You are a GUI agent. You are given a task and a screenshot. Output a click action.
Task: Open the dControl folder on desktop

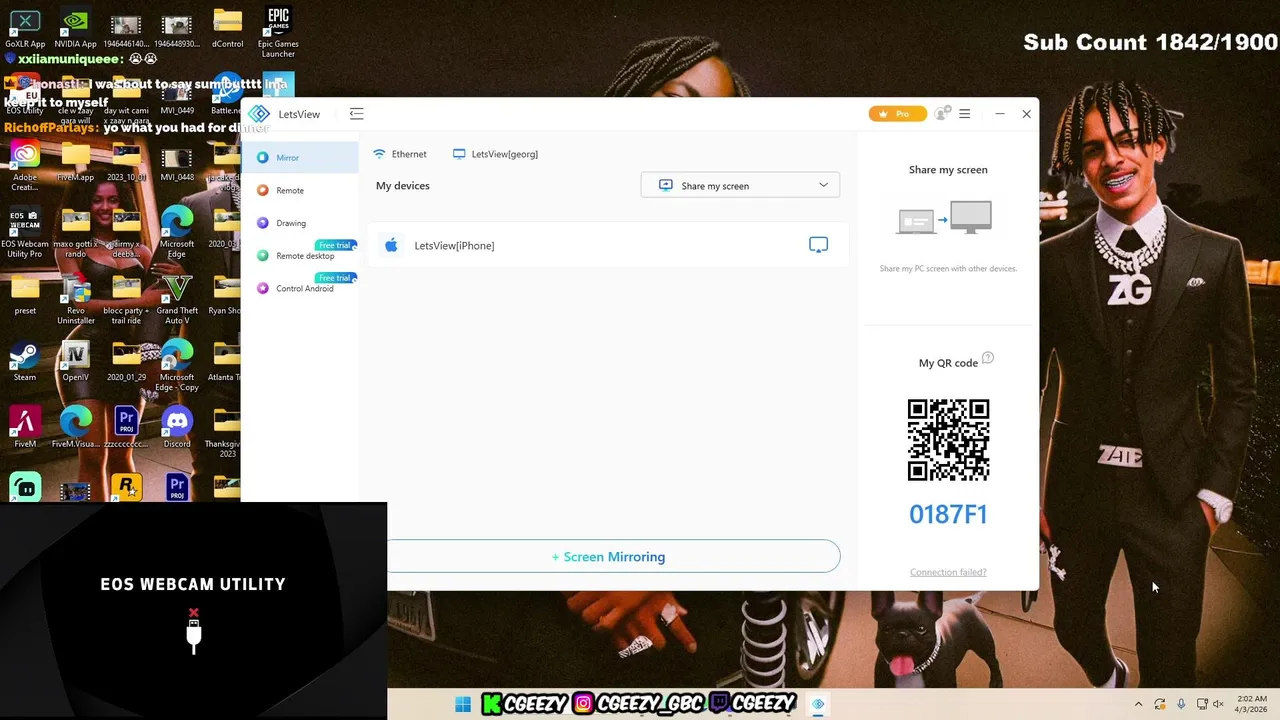[x=227, y=29]
